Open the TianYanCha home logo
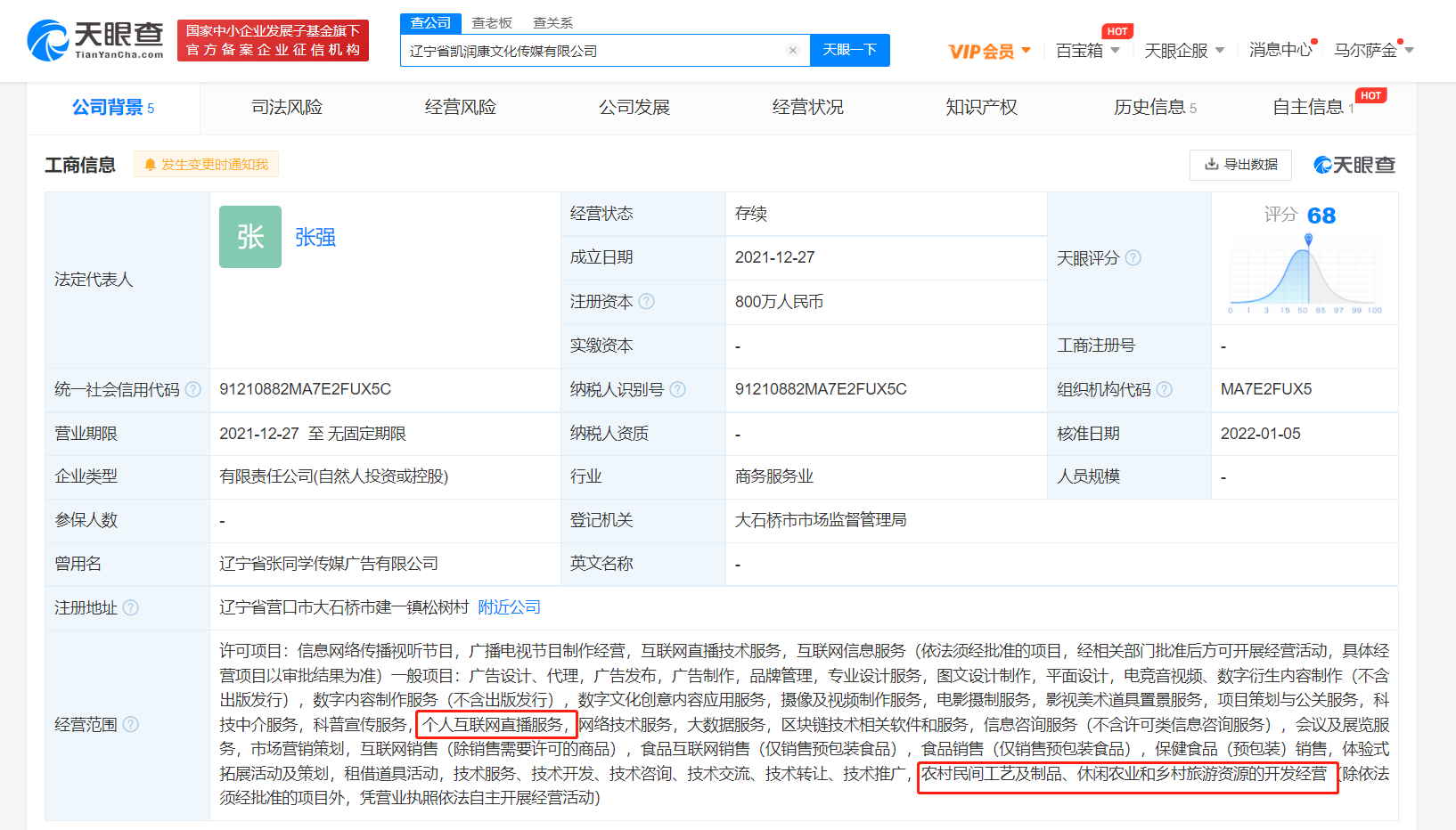Viewport: 1456px width, 830px height. (x=95, y=41)
